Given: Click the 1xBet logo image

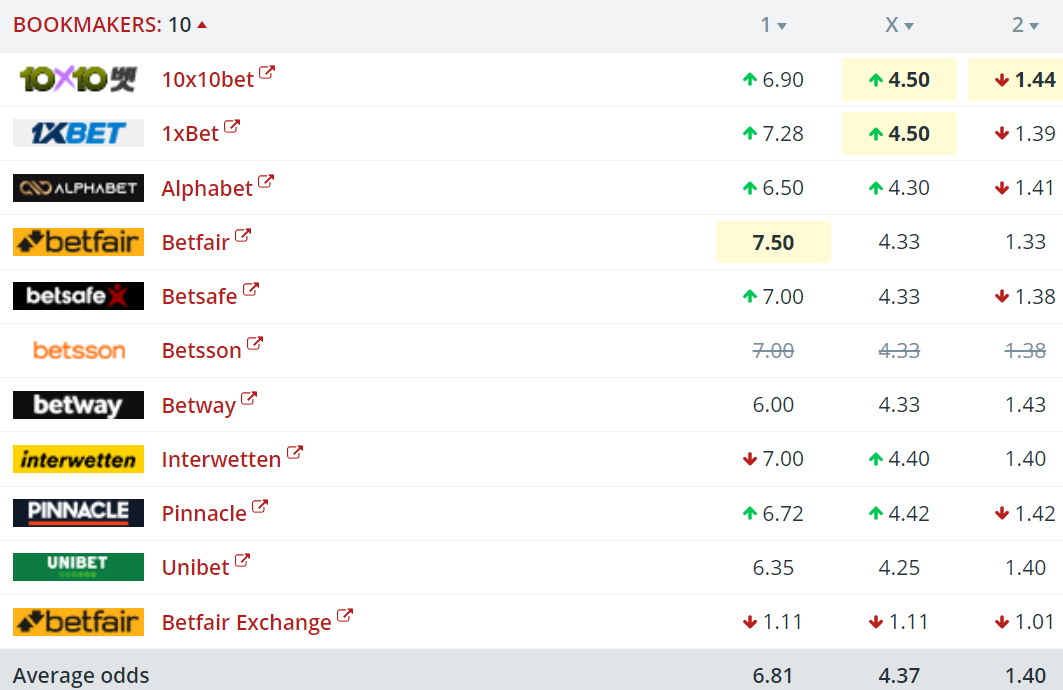Looking at the screenshot, I should point(78,133).
